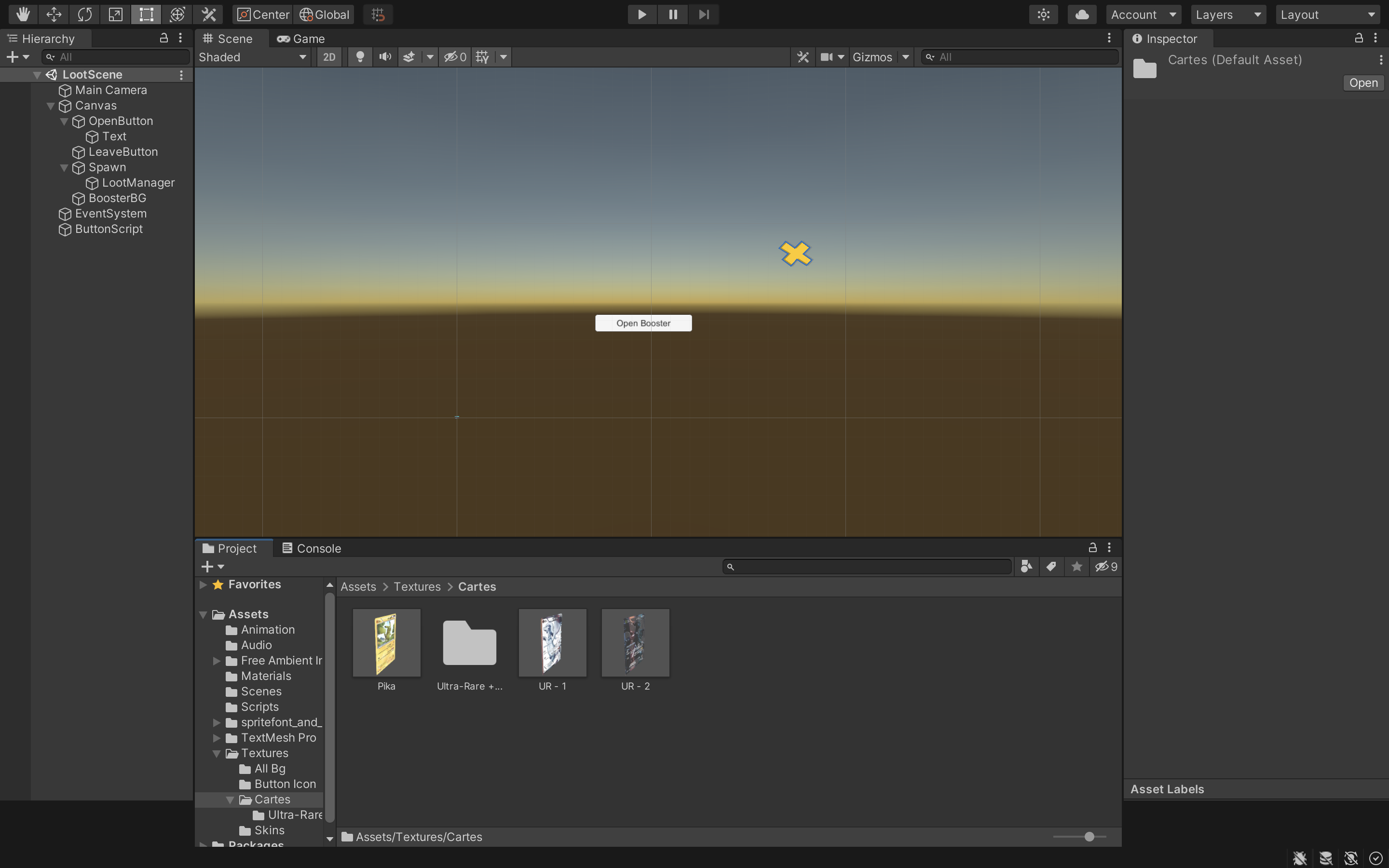Open Account dropdown
Screen dimensions: 1389x868
tap(1144, 14)
